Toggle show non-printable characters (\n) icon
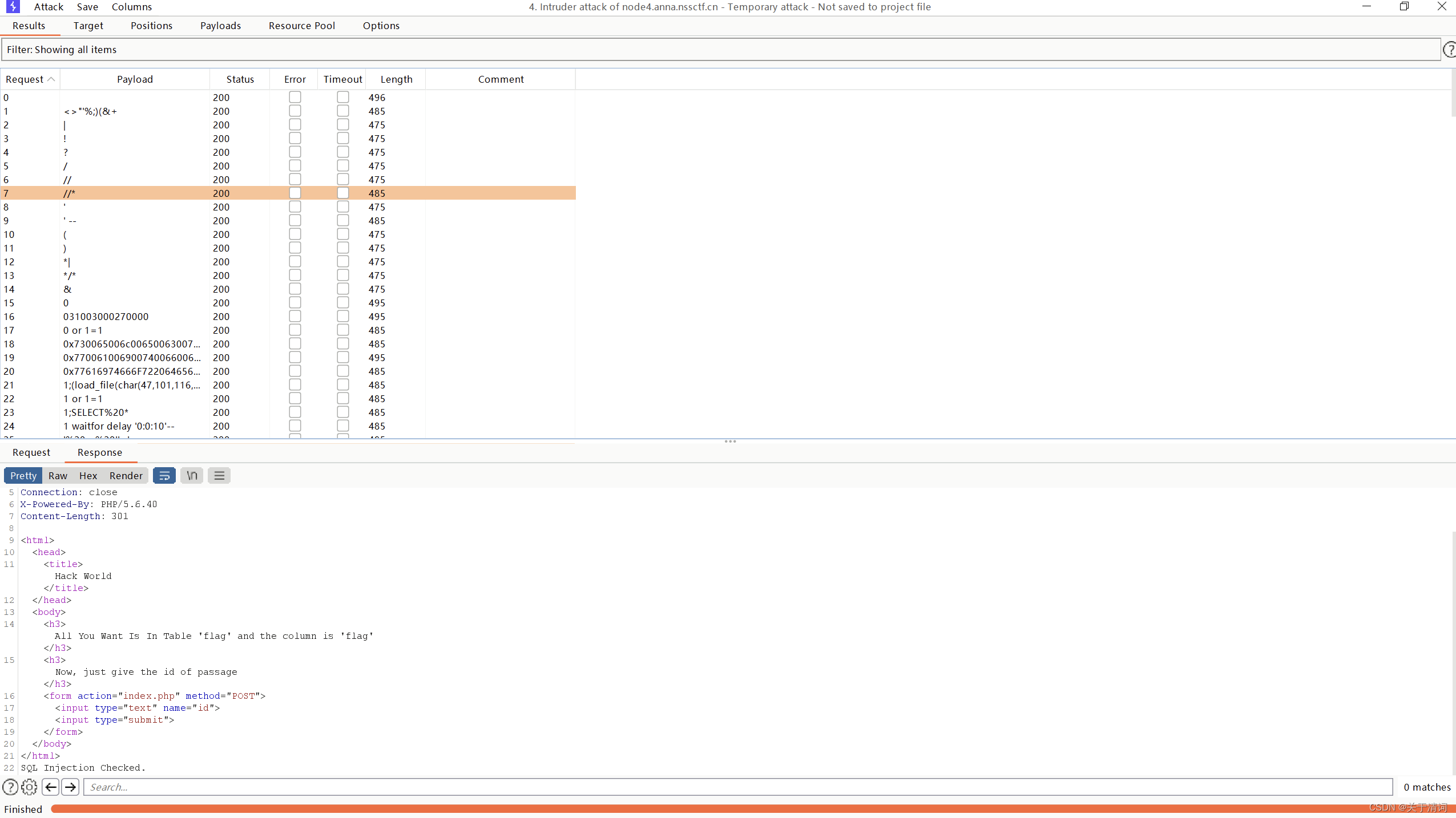The width and height of the screenshot is (1456, 818). click(x=192, y=475)
